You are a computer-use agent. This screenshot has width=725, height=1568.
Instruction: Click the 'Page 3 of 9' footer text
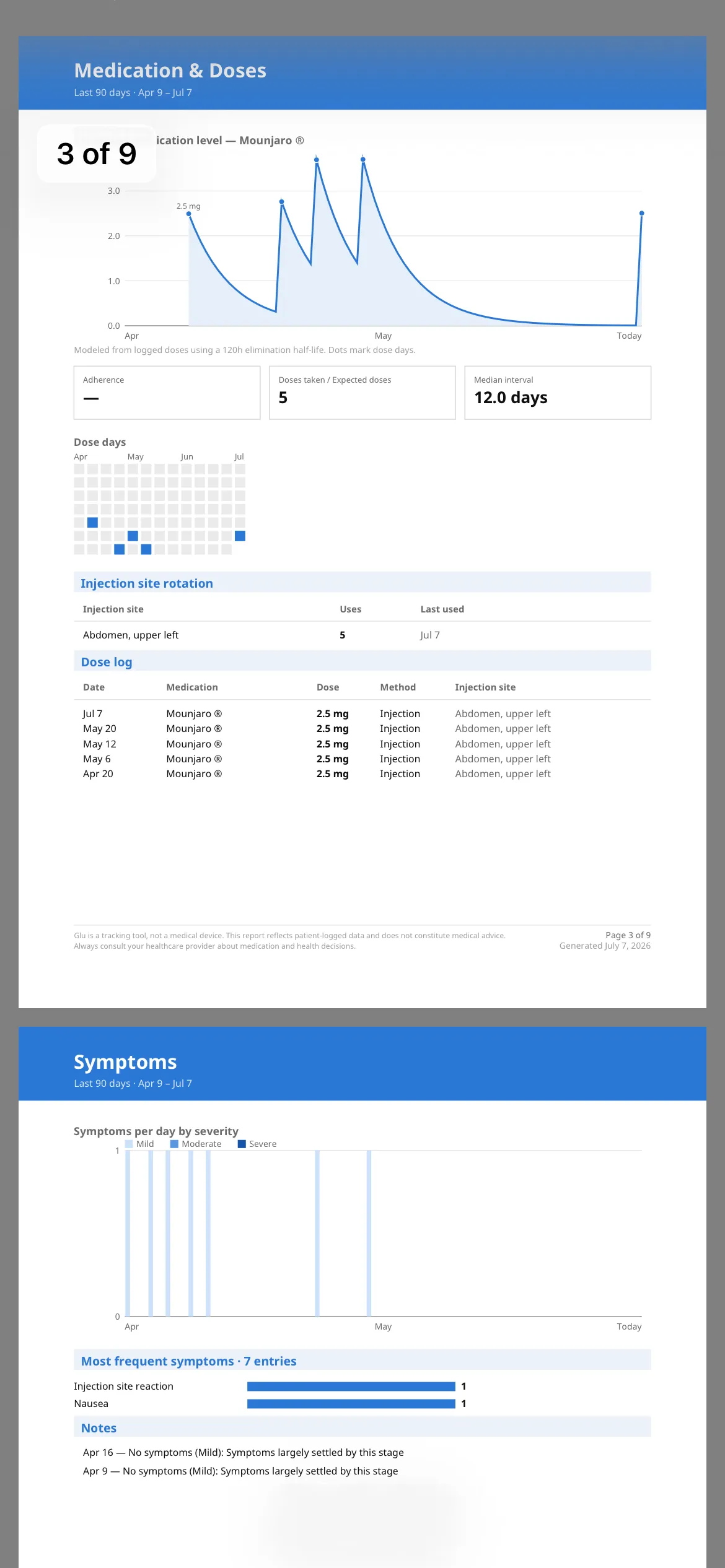point(628,935)
